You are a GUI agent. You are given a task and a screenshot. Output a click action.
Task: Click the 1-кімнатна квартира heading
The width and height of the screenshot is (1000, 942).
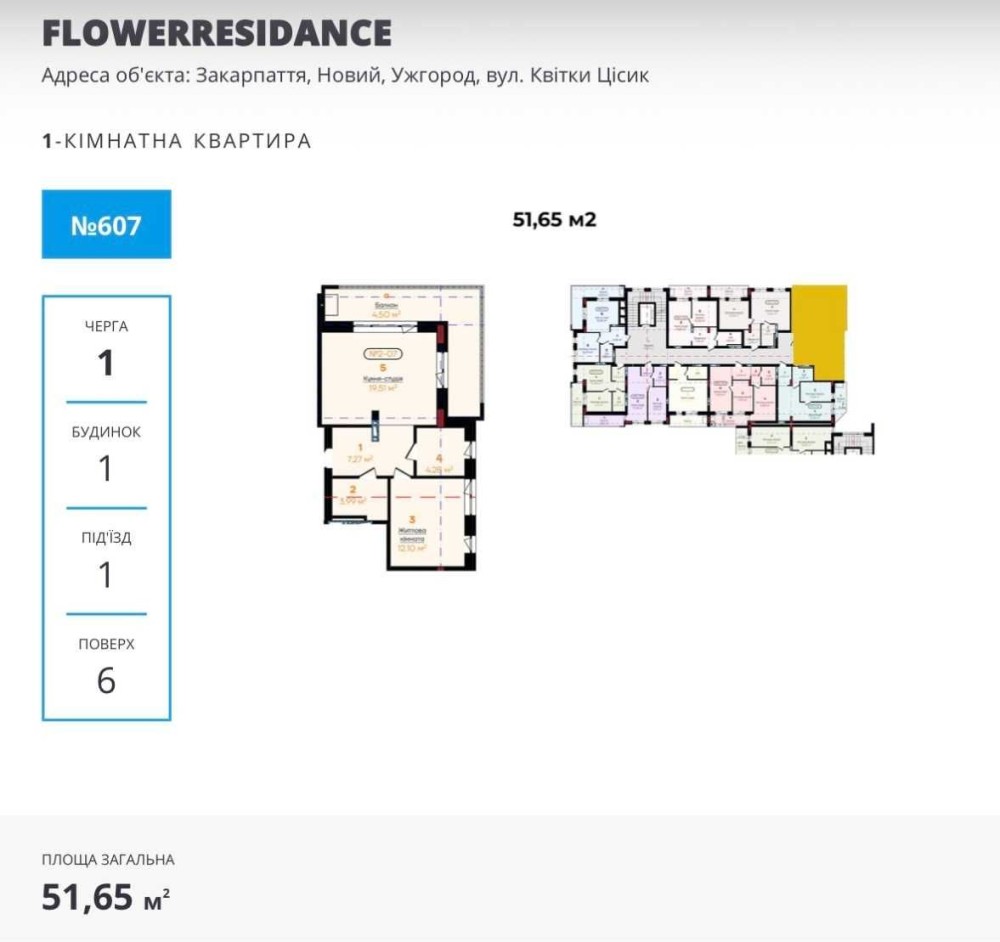click(177, 141)
